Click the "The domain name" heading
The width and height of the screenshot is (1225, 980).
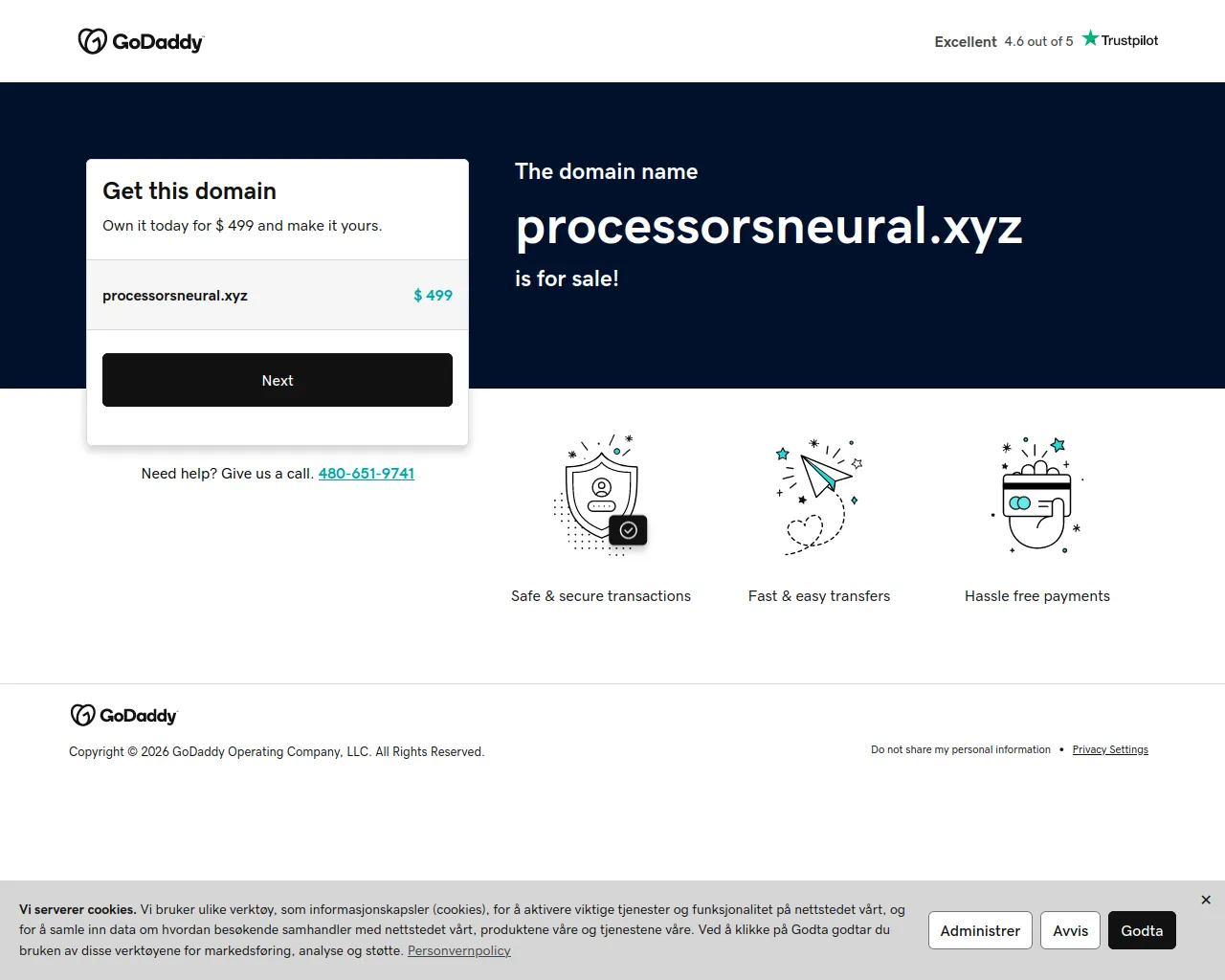606,171
